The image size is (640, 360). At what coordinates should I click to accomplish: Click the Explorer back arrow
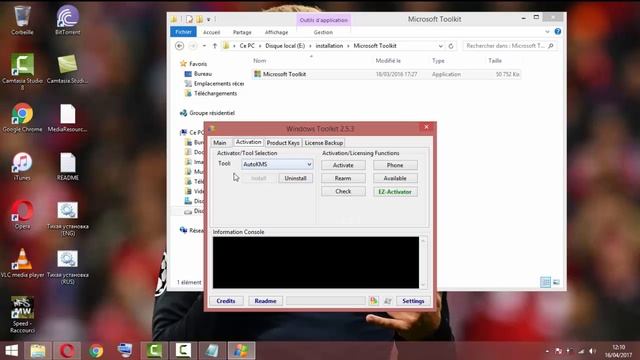click(x=179, y=46)
